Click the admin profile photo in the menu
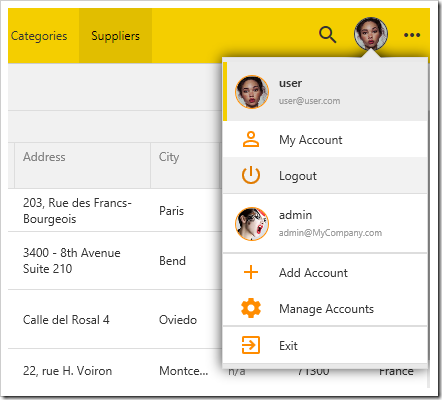Screen dimensions: 442x400 (x=252, y=224)
